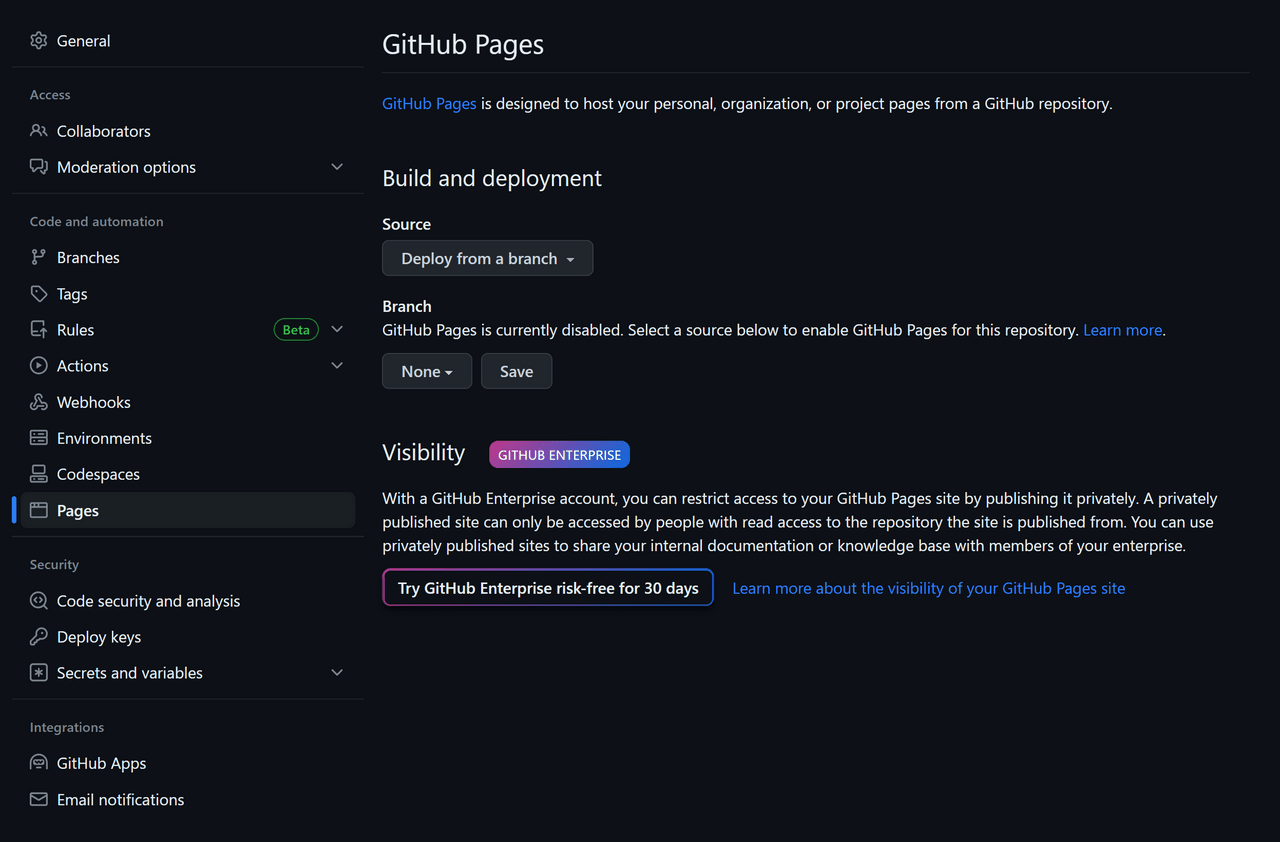Expand the Actions section chevron
The height and width of the screenshot is (842, 1280).
click(337, 366)
